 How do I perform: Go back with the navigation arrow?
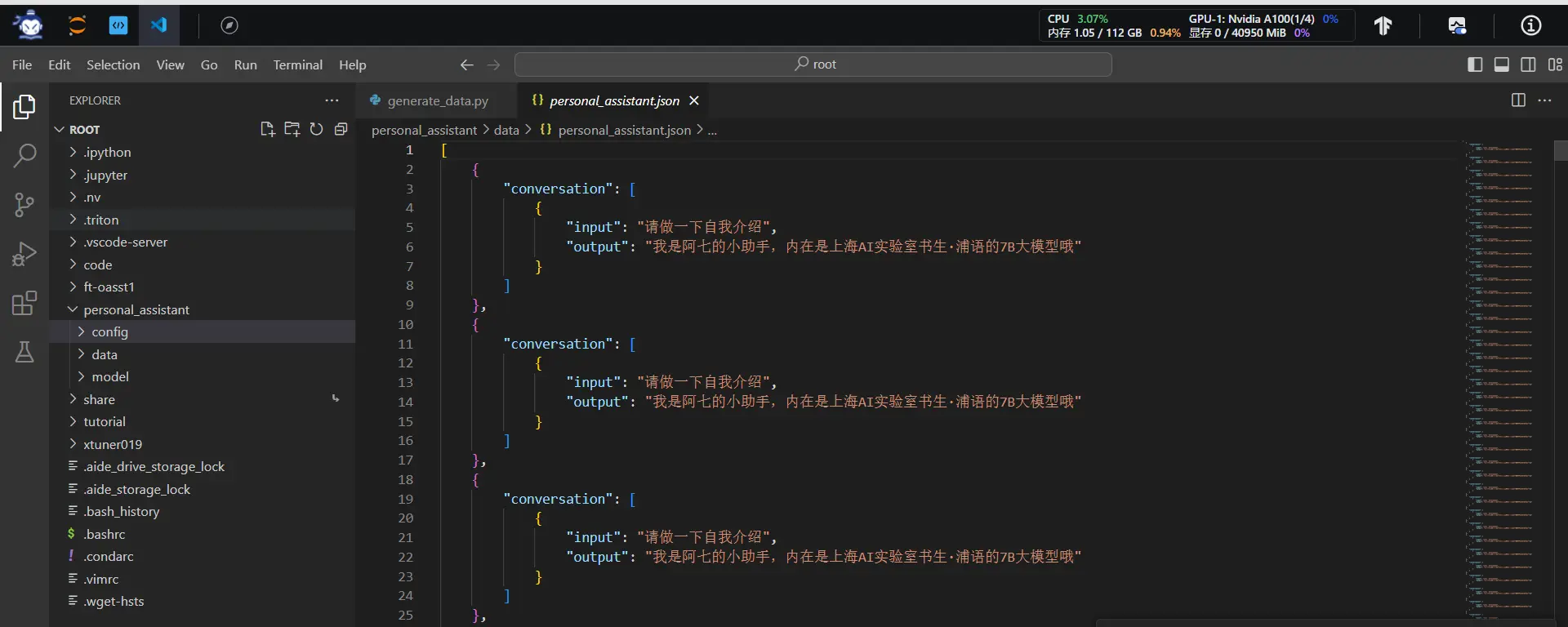pyautogui.click(x=466, y=64)
